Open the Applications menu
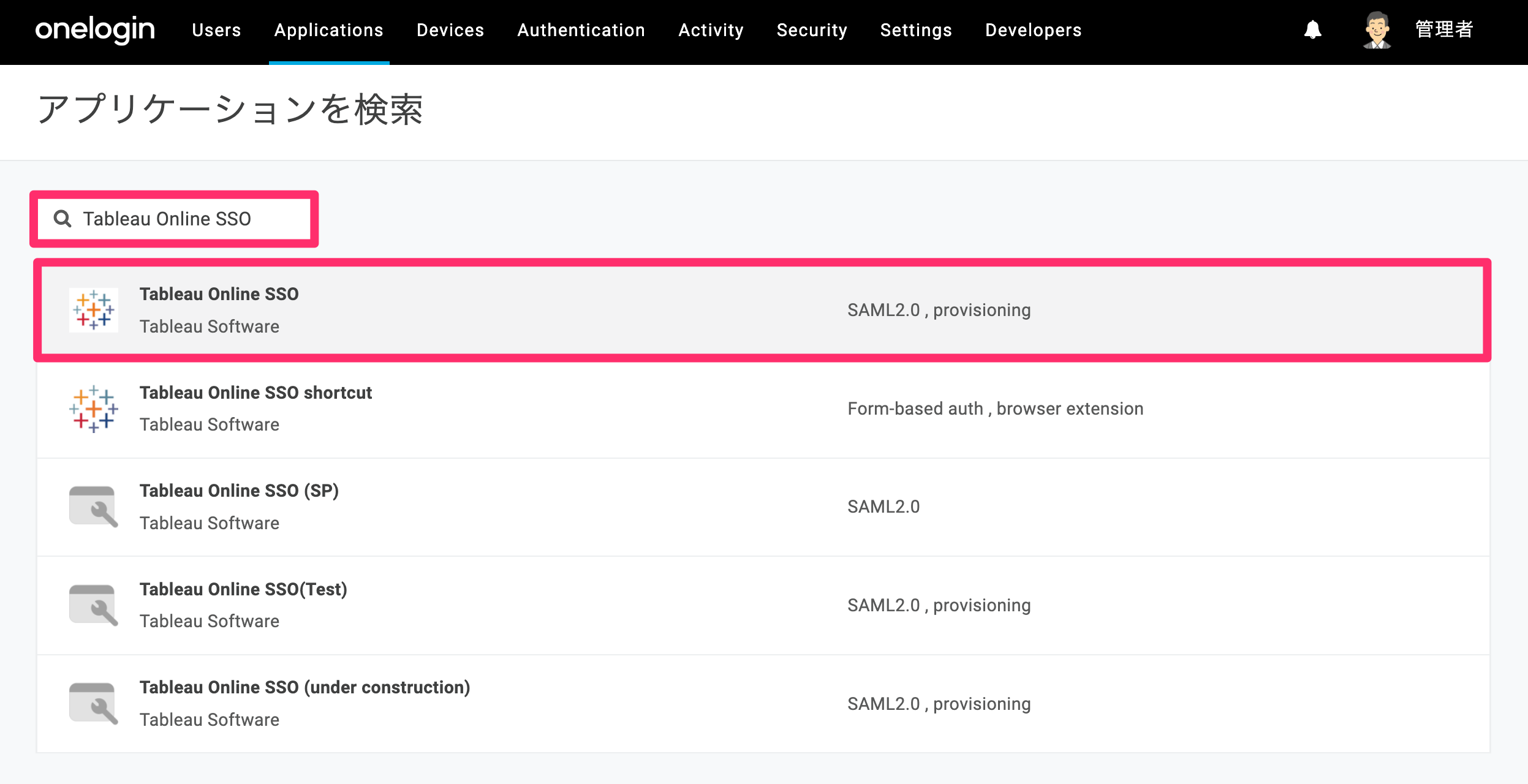The image size is (1528, 784). point(329,30)
